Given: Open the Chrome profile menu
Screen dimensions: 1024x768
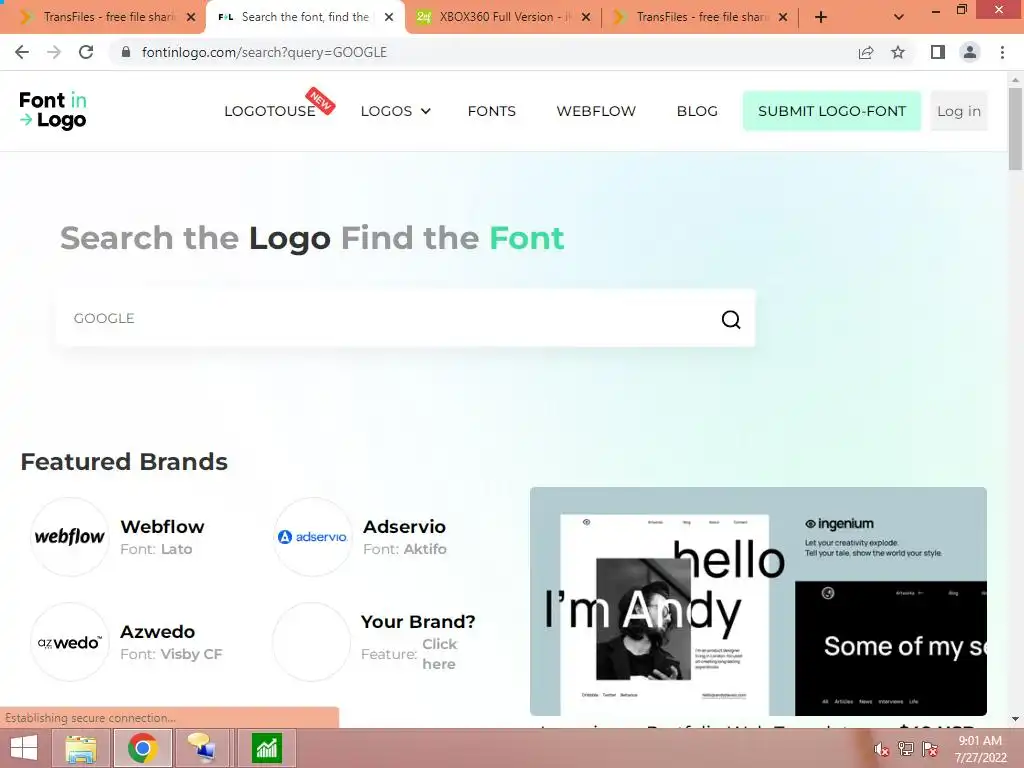Looking at the screenshot, I should pos(970,52).
